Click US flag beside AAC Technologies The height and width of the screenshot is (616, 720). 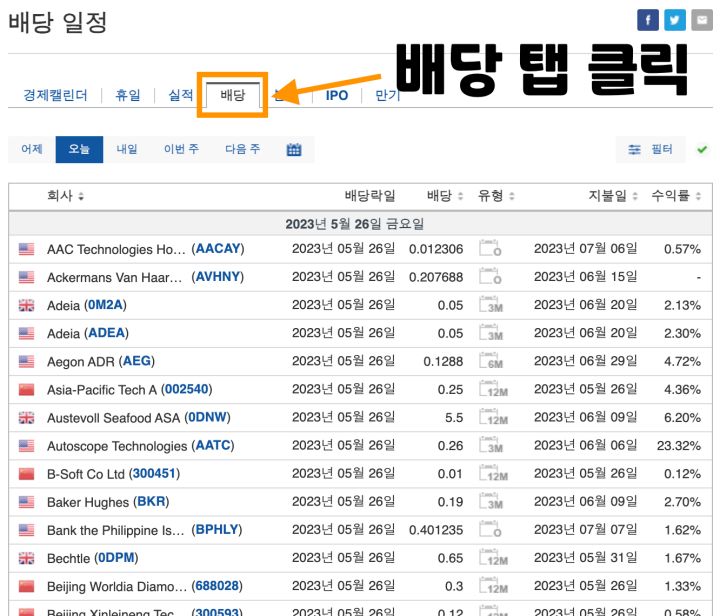[x=26, y=249]
